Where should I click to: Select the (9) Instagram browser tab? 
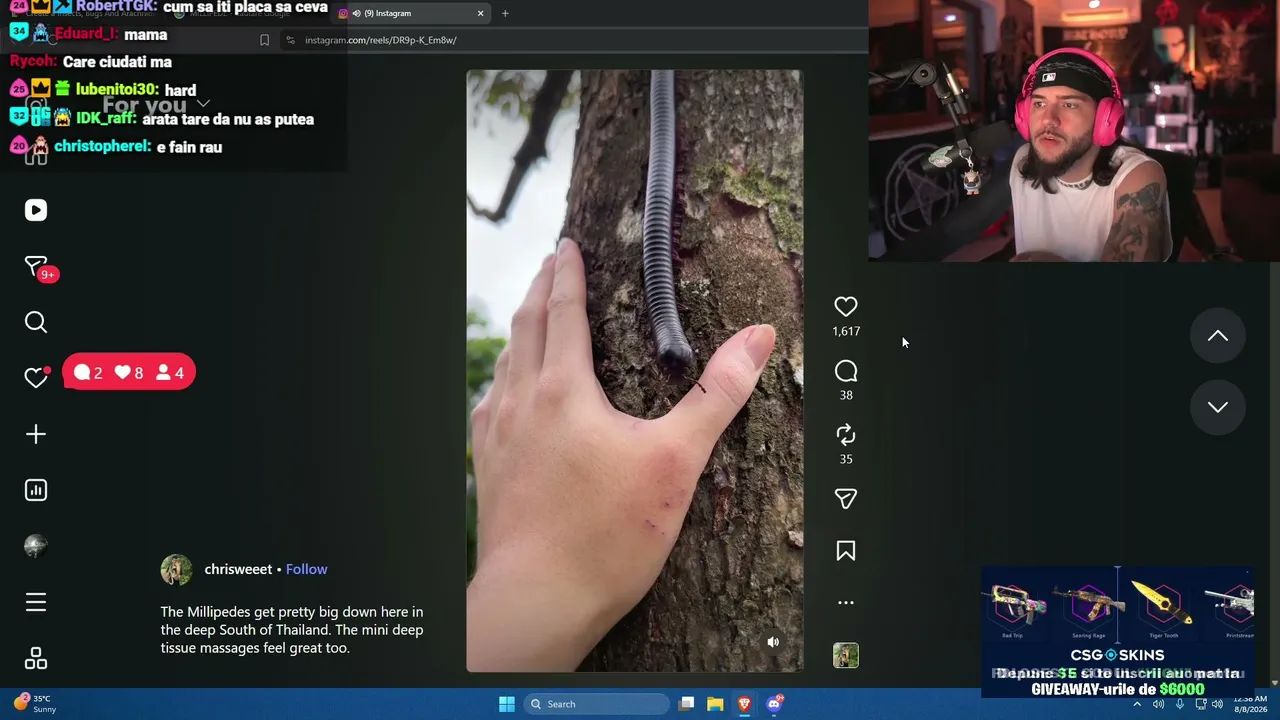tap(412, 14)
